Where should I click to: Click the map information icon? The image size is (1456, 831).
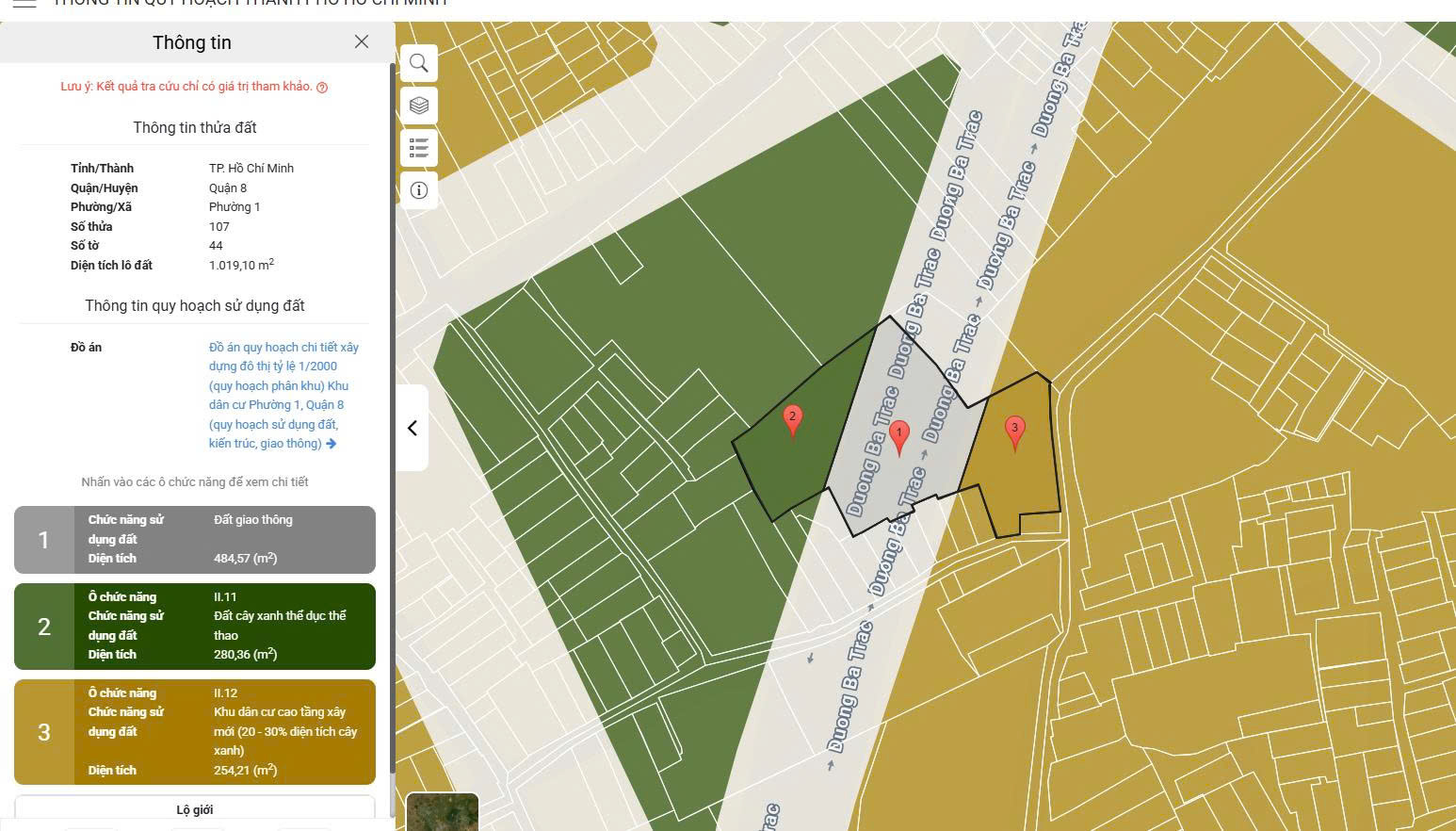pos(419,190)
